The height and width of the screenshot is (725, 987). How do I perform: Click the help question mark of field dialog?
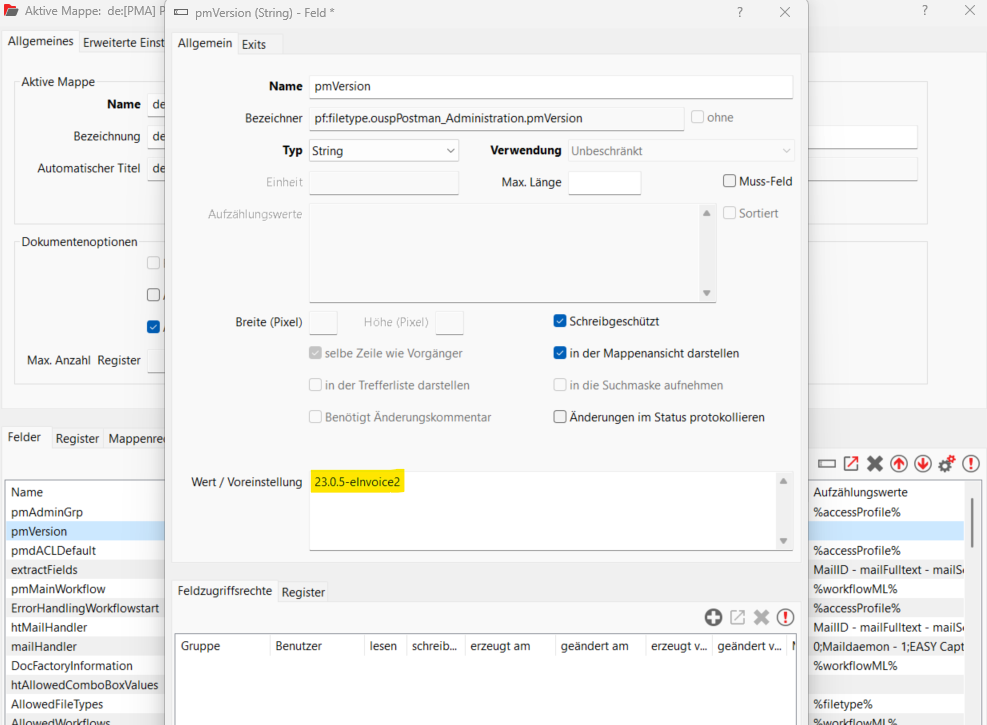(x=740, y=12)
